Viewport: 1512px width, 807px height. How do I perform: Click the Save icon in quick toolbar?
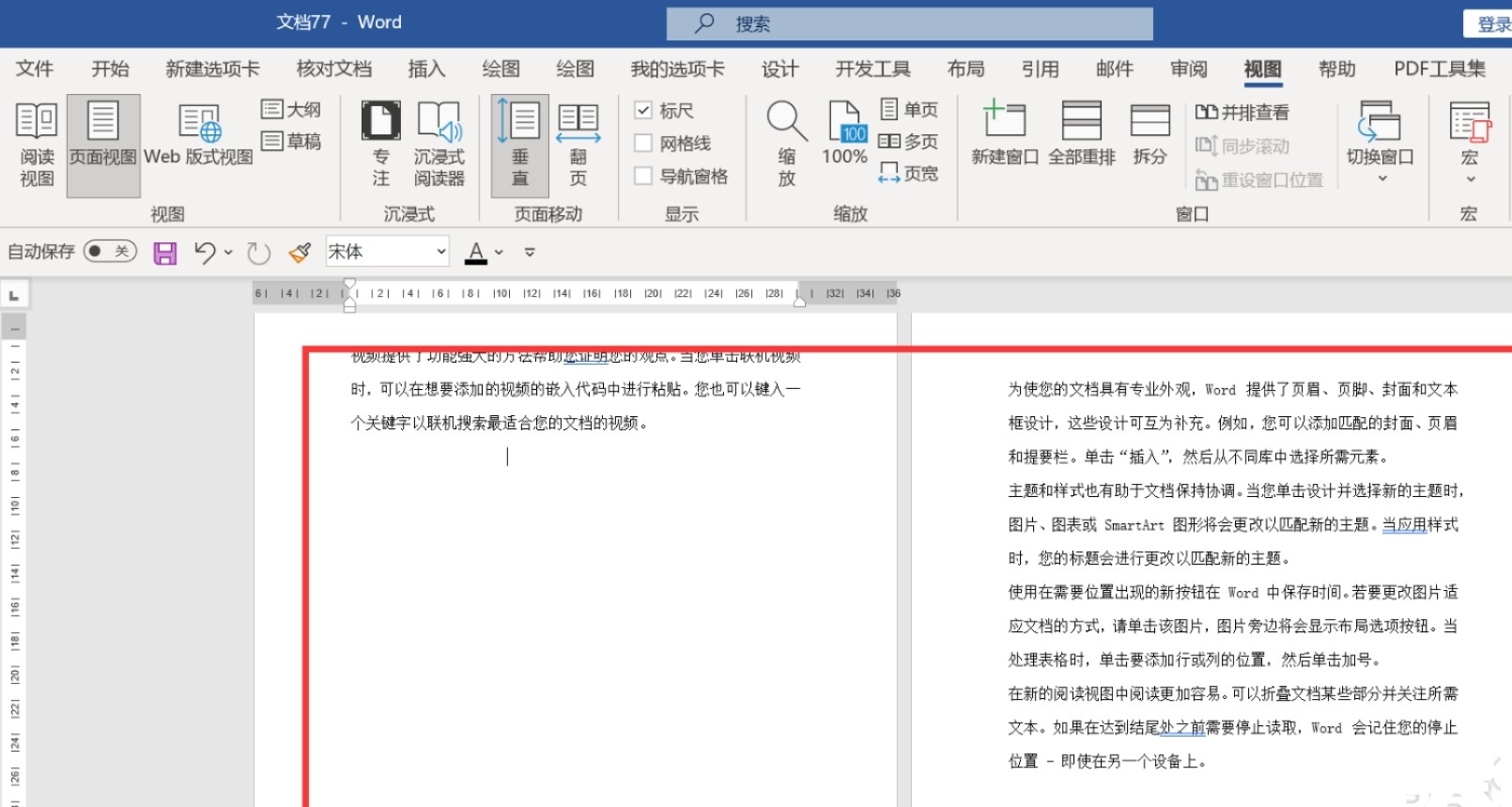tap(165, 253)
